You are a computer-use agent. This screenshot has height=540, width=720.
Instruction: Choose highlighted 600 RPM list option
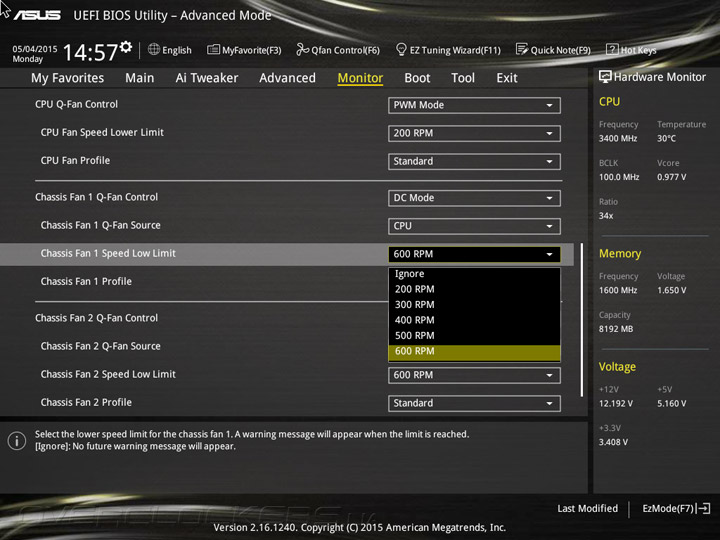tap(474, 352)
